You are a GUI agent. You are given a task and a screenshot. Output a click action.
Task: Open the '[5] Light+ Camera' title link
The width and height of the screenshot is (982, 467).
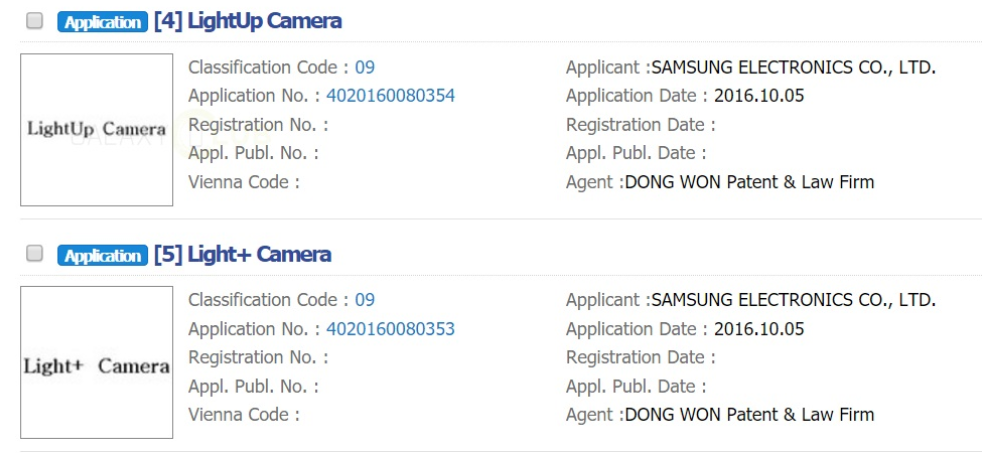[x=242, y=254]
